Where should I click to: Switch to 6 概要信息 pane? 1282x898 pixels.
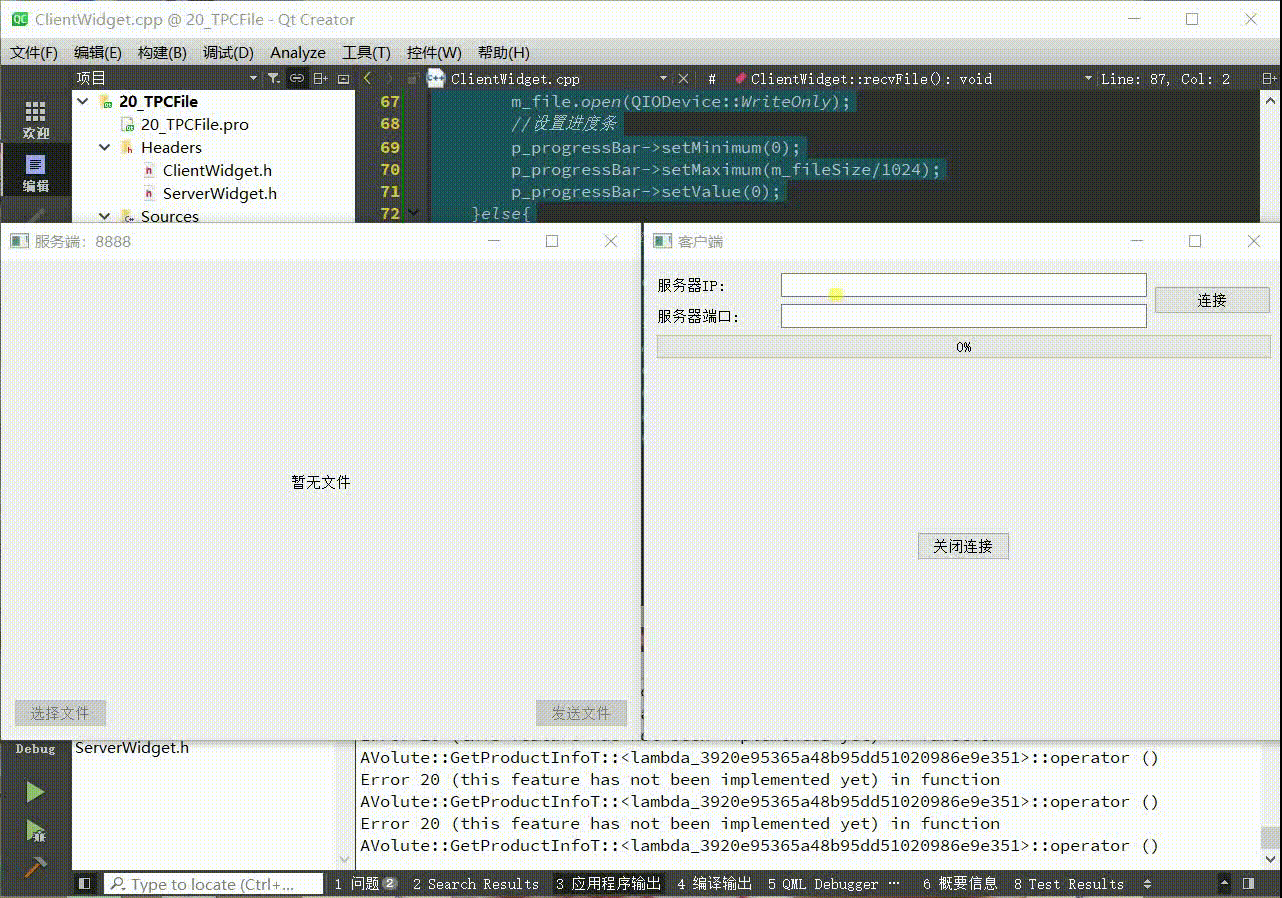(960, 884)
